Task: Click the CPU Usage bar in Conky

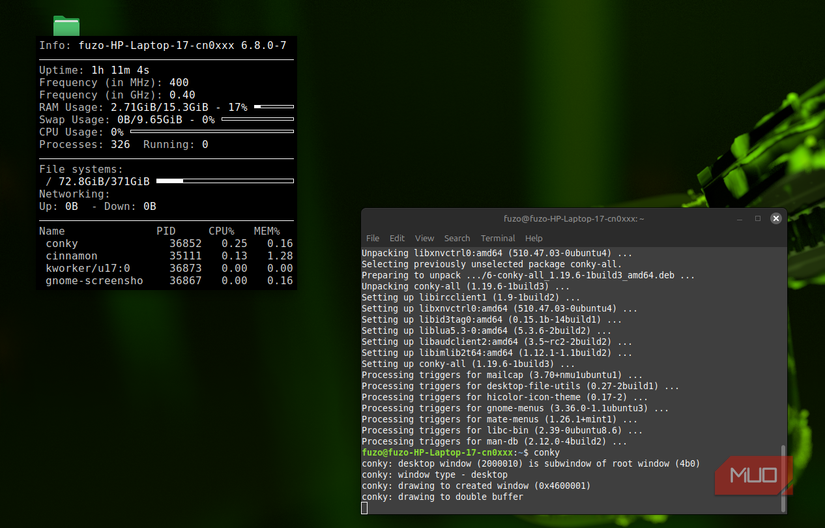Action: pos(212,131)
